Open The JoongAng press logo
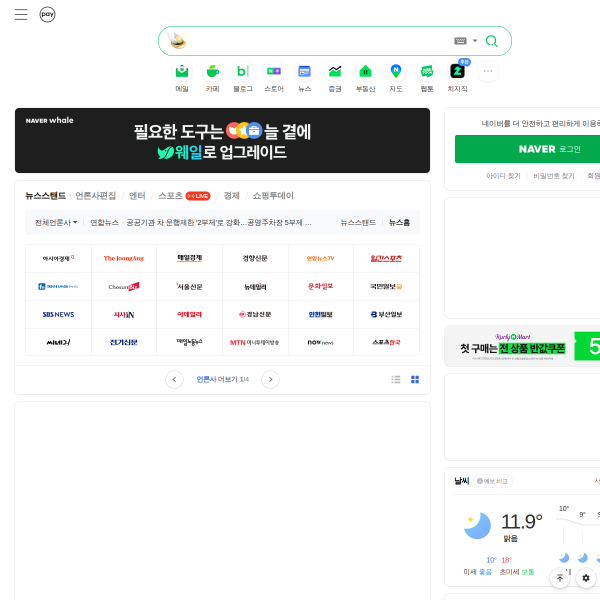Image resolution: width=600 pixels, height=600 pixels. coord(124,258)
